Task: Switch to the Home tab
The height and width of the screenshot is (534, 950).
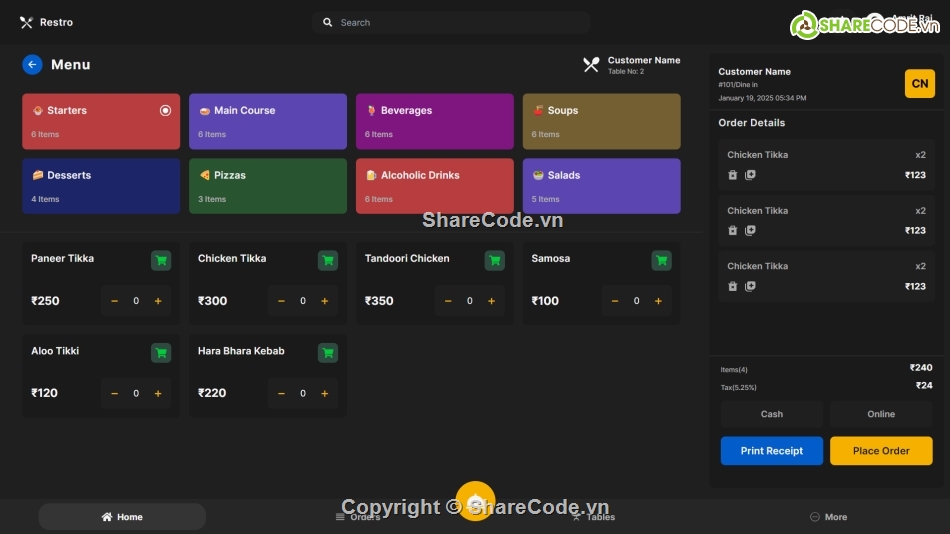Action: [x=122, y=517]
